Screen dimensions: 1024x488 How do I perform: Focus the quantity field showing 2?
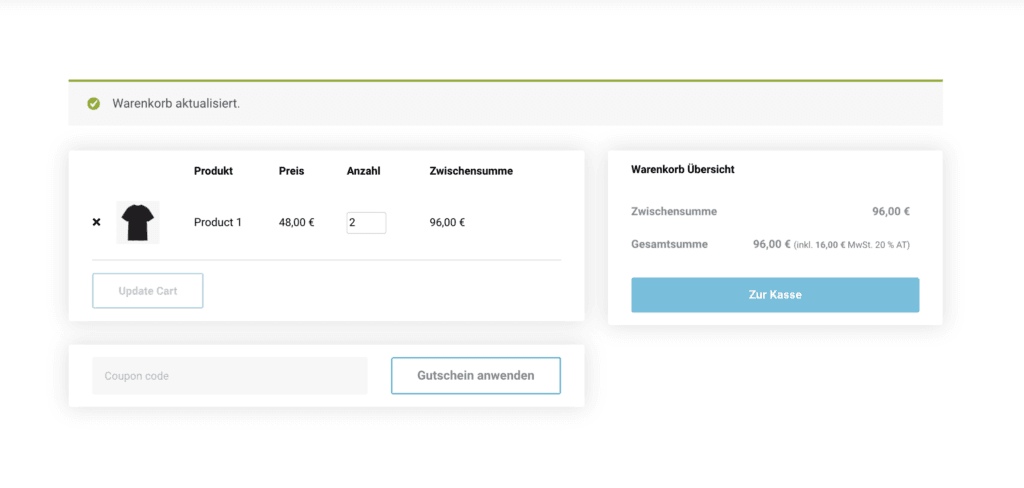[366, 222]
